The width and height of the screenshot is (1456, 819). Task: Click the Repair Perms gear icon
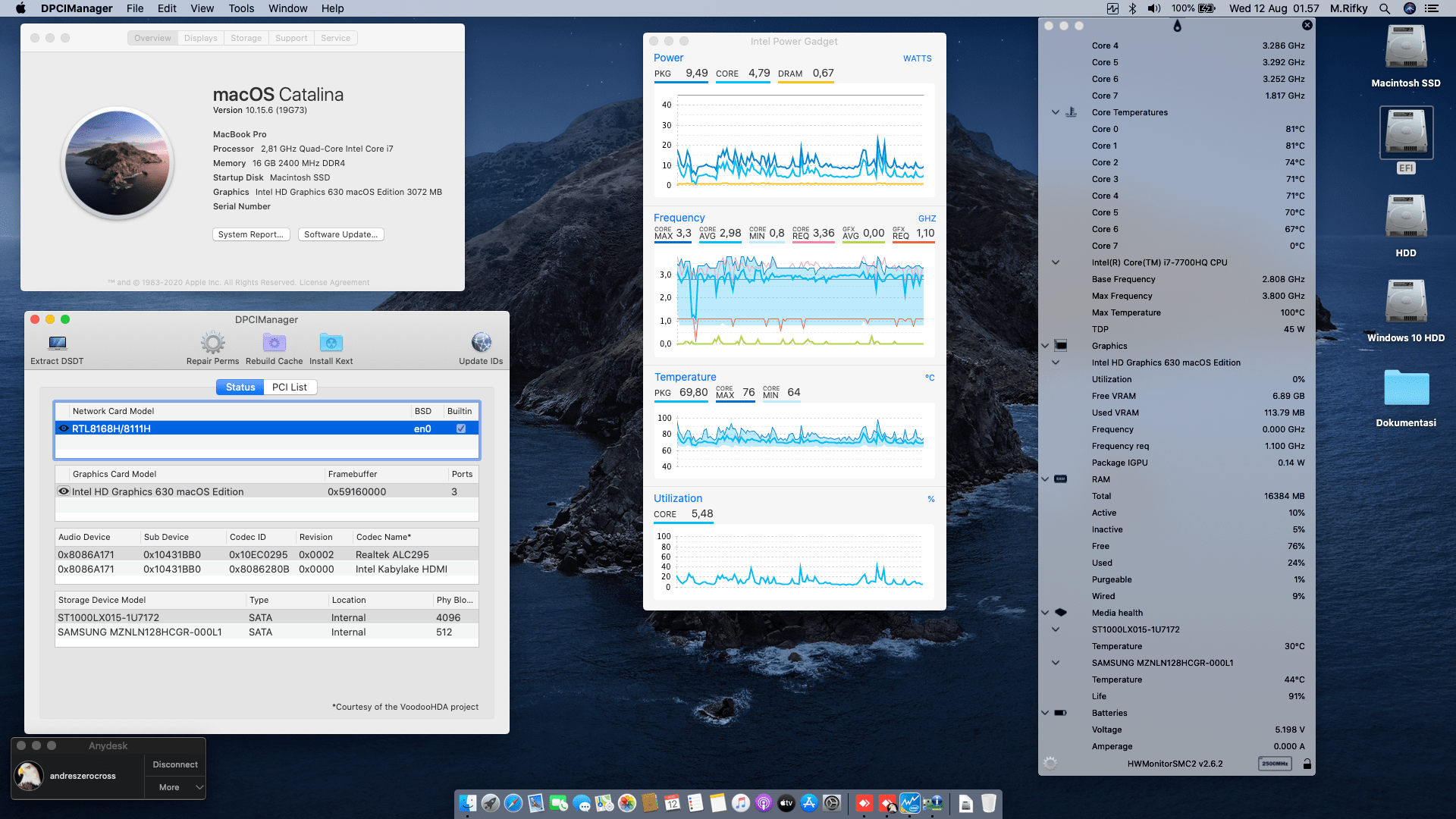[212, 343]
